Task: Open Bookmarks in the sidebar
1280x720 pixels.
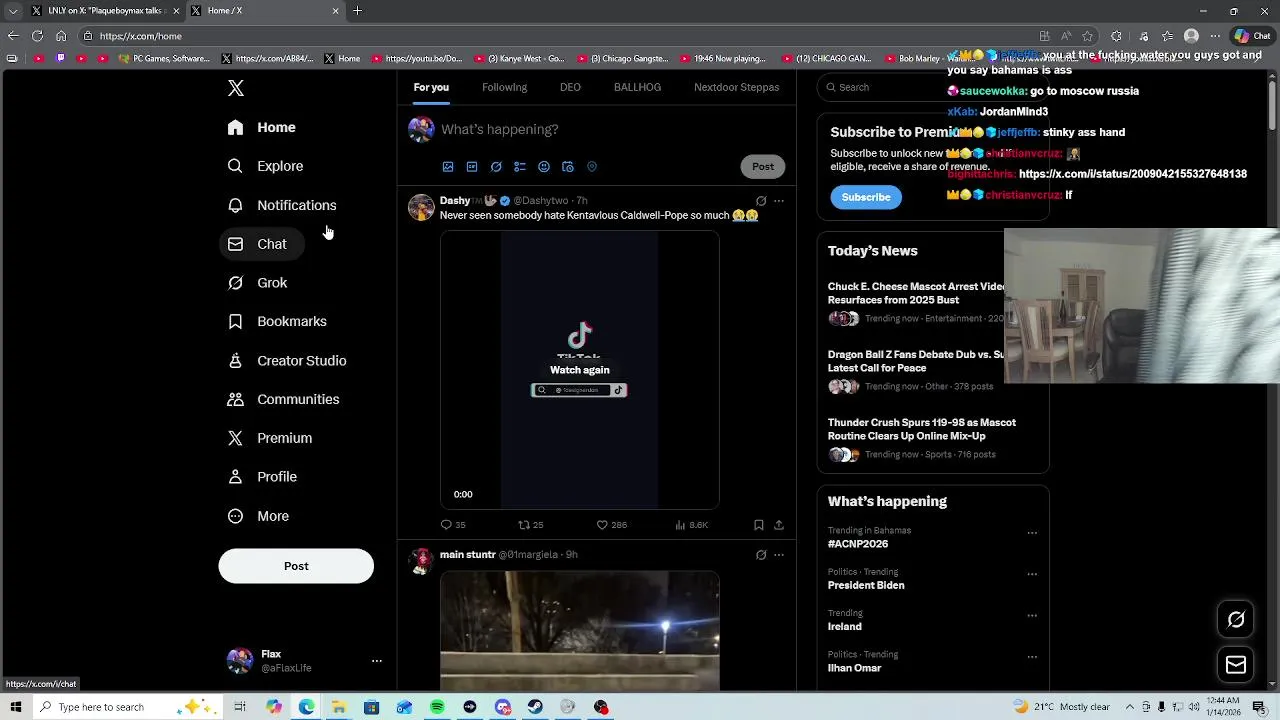Action: click(277, 321)
